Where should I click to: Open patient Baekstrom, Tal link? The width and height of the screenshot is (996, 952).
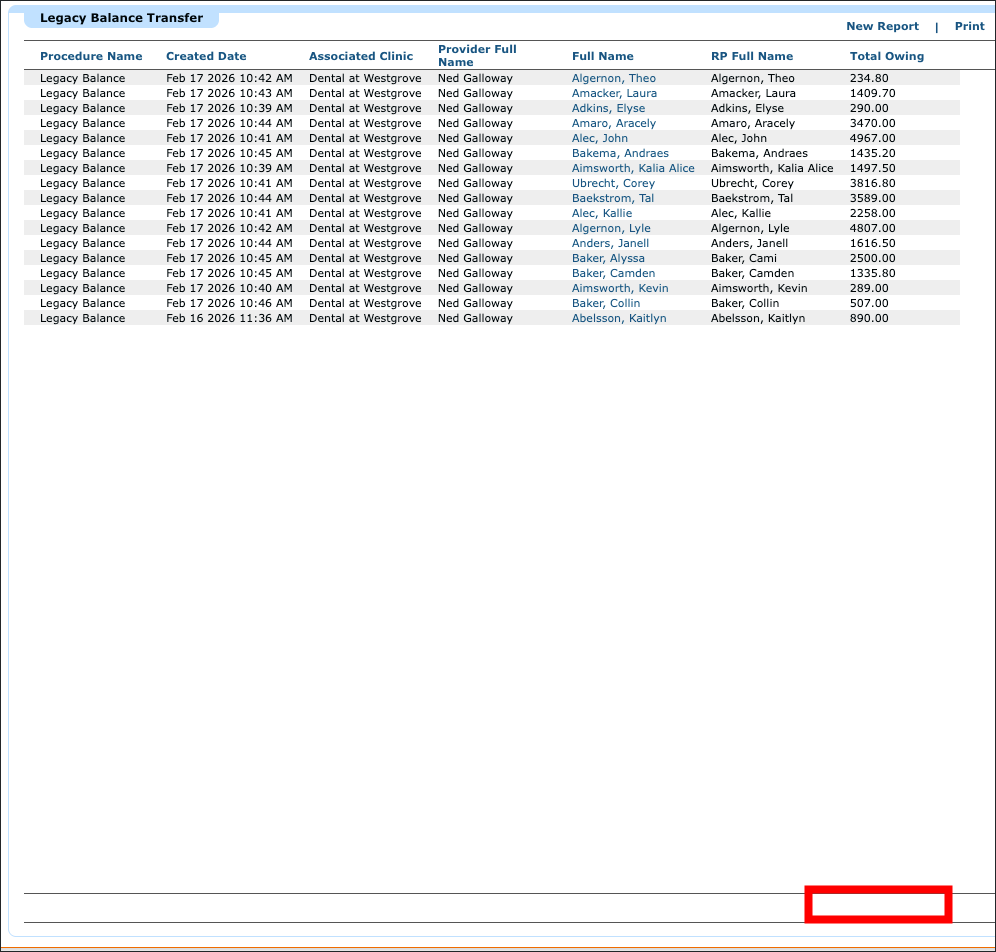612,198
